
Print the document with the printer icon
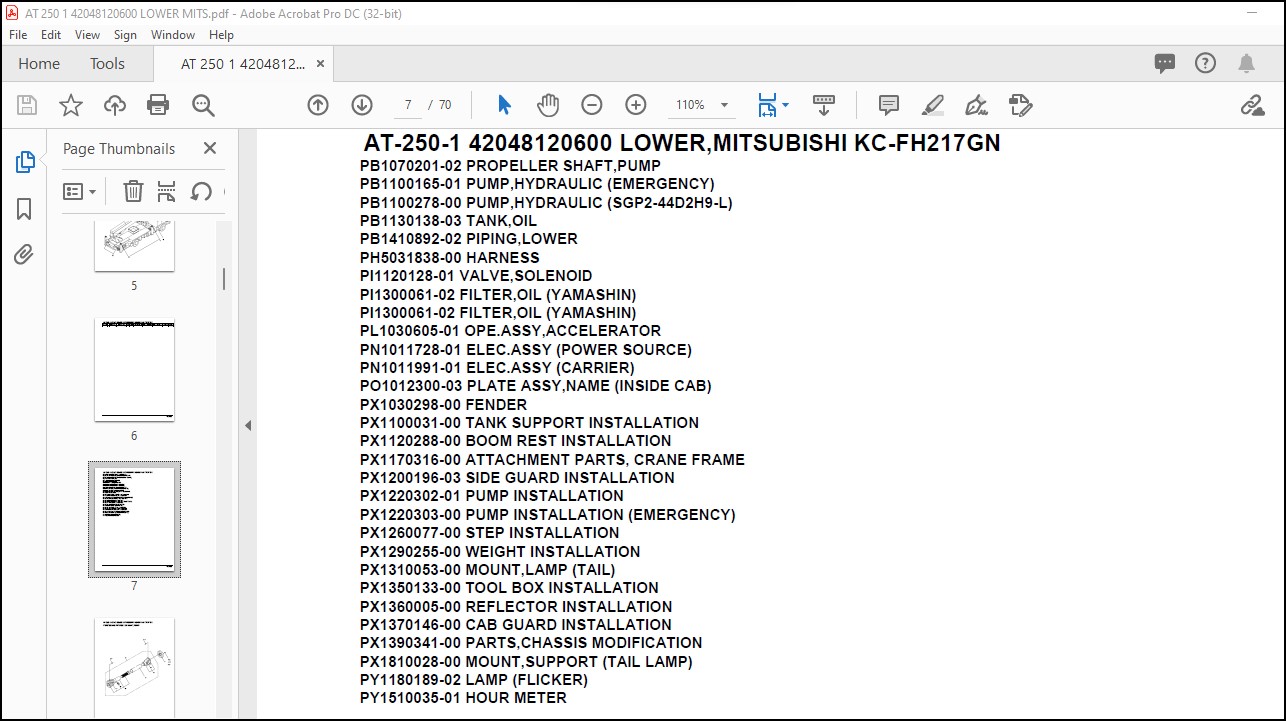(158, 105)
